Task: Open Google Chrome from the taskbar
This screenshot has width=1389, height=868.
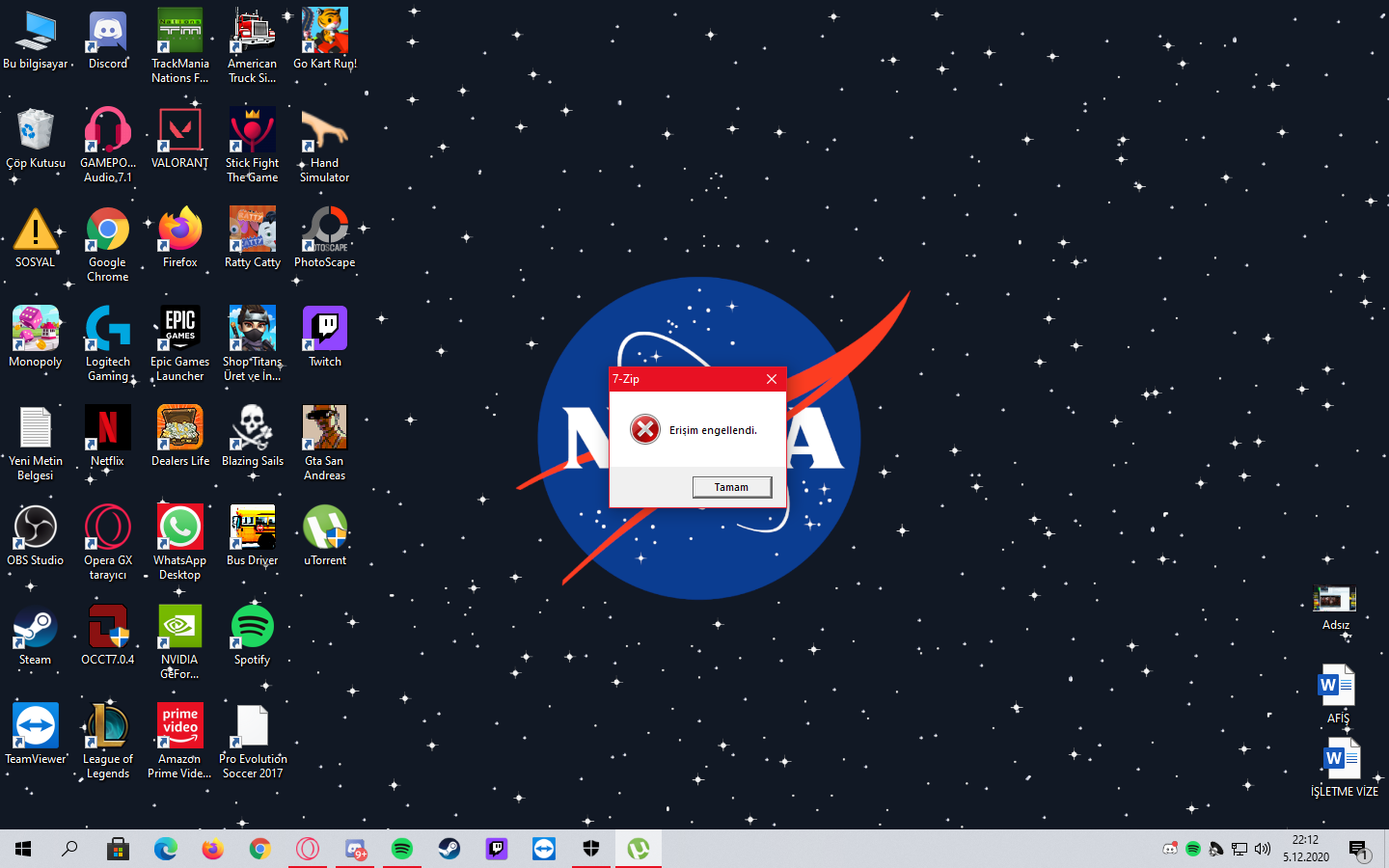Action: click(259, 849)
